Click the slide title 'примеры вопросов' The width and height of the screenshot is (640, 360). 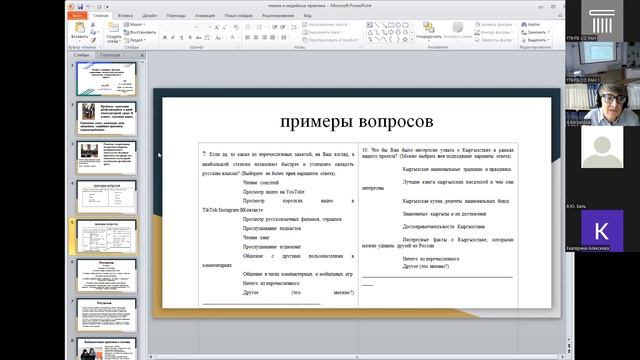(357, 121)
